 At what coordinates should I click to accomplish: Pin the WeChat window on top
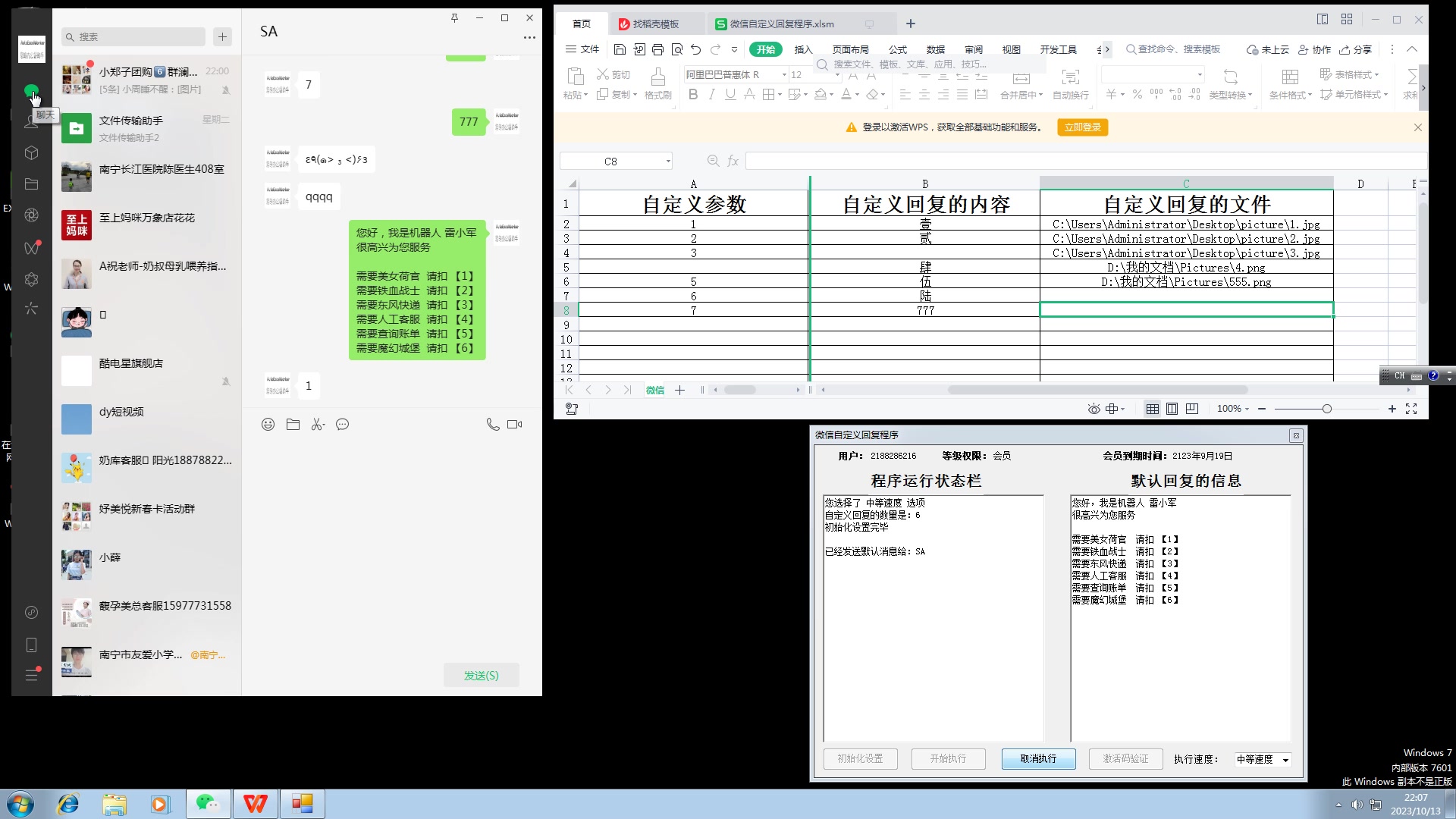coord(454,17)
